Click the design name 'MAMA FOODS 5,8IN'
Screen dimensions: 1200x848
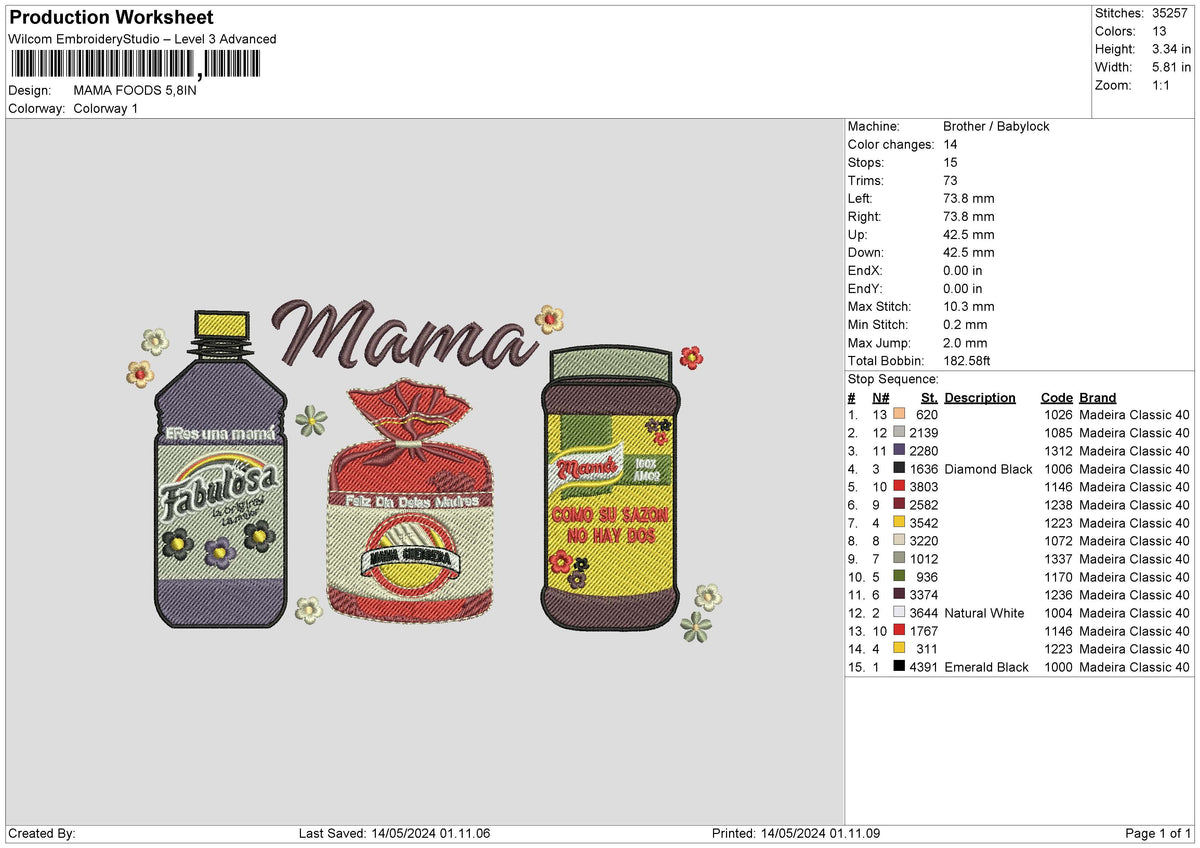pyautogui.click(x=136, y=90)
